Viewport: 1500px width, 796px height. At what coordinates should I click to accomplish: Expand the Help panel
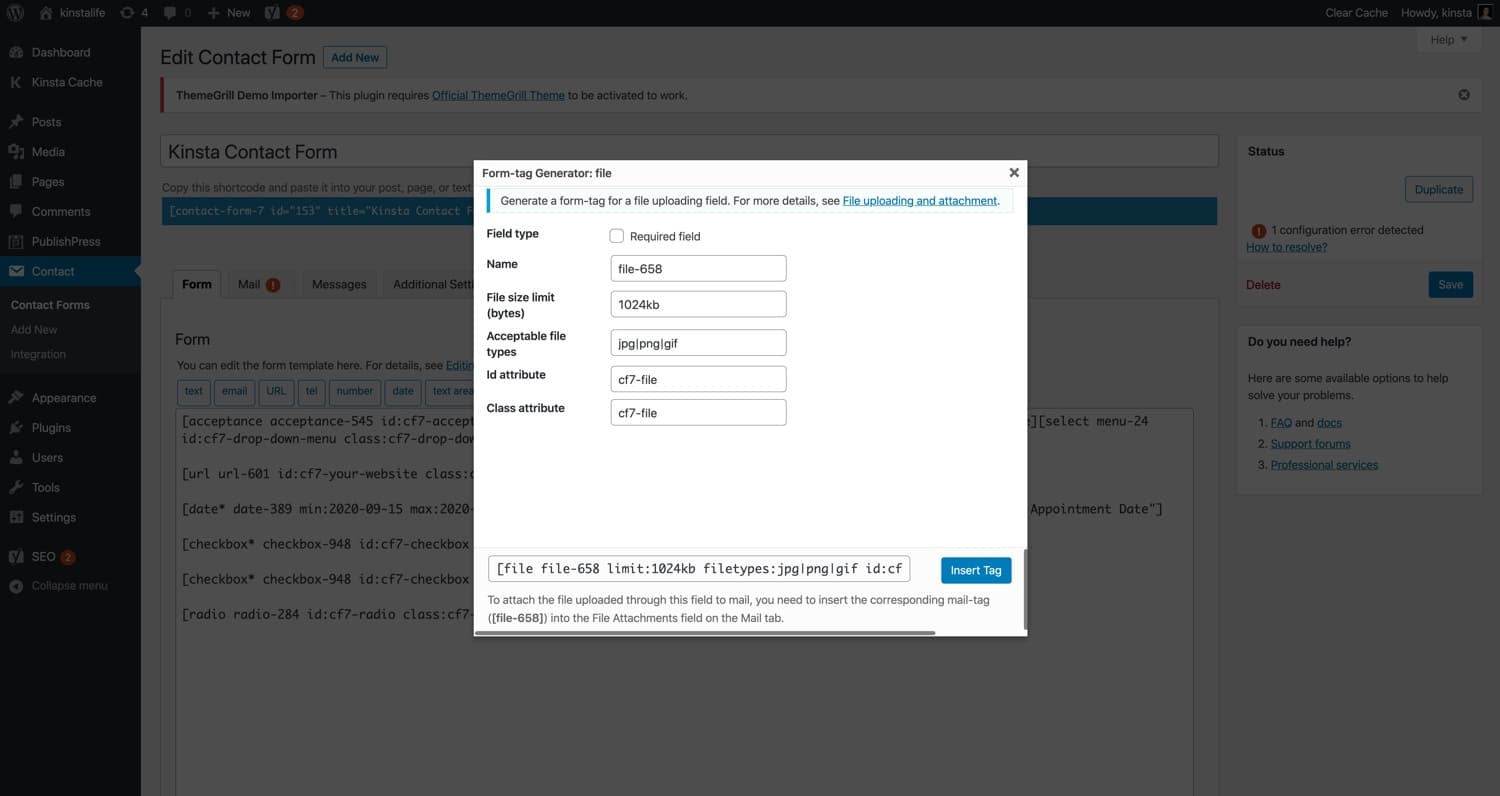(1447, 39)
